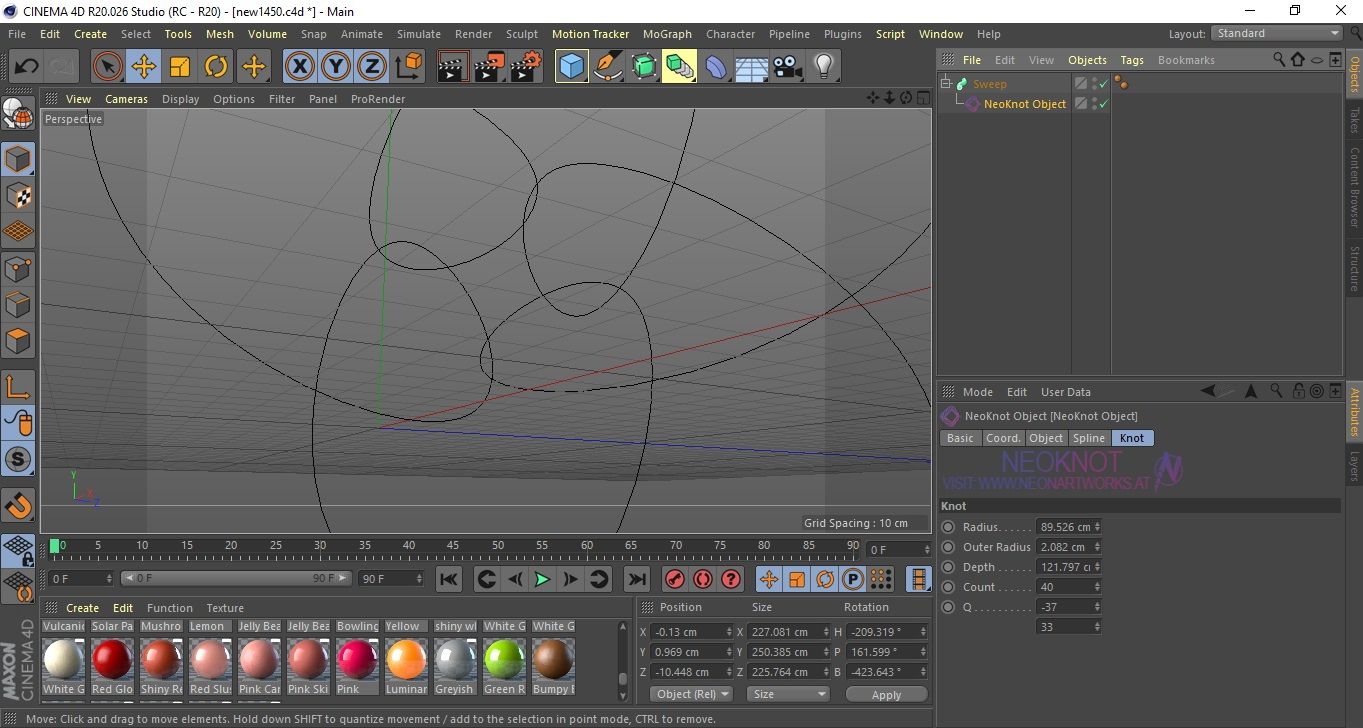Add a Camera object from toolbar
This screenshot has width=1363, height=728.
point(788,67)
